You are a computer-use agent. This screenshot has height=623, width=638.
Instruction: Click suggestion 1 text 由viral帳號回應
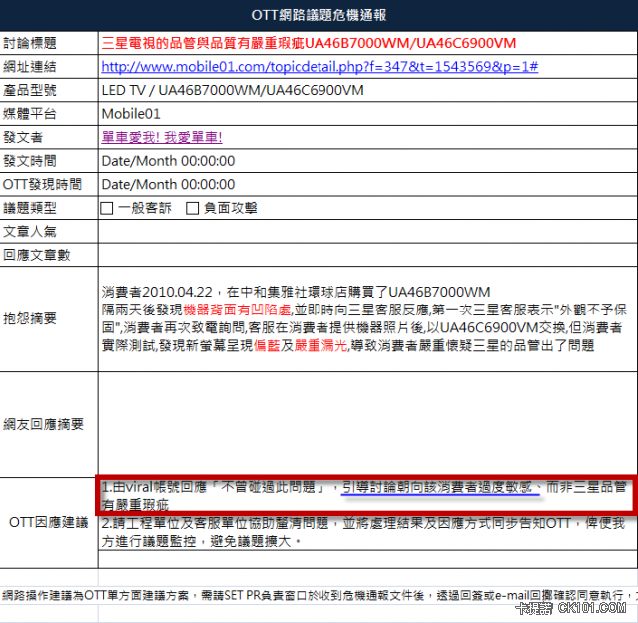[365, 496]
